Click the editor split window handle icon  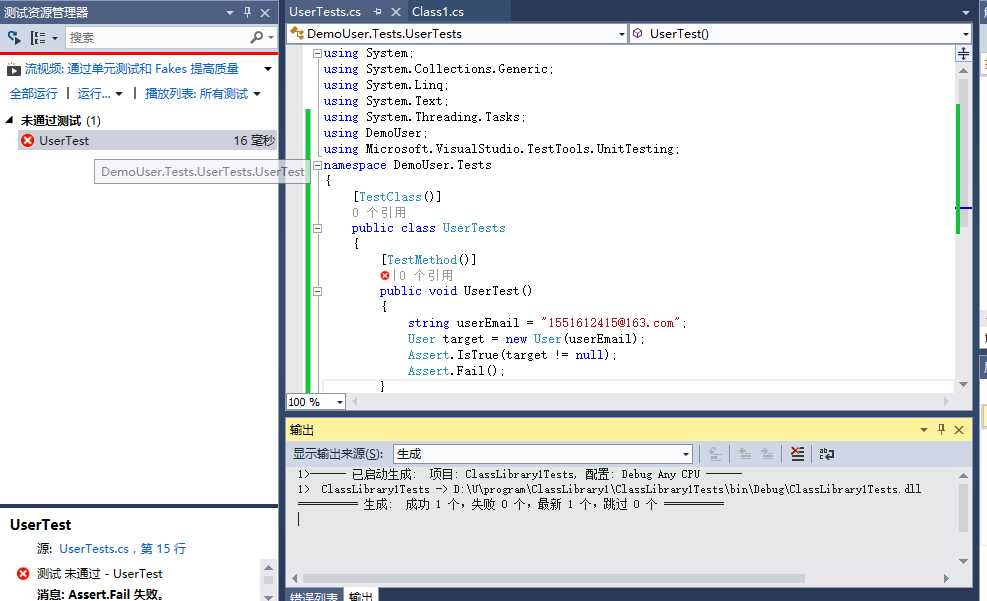point(963,53)
